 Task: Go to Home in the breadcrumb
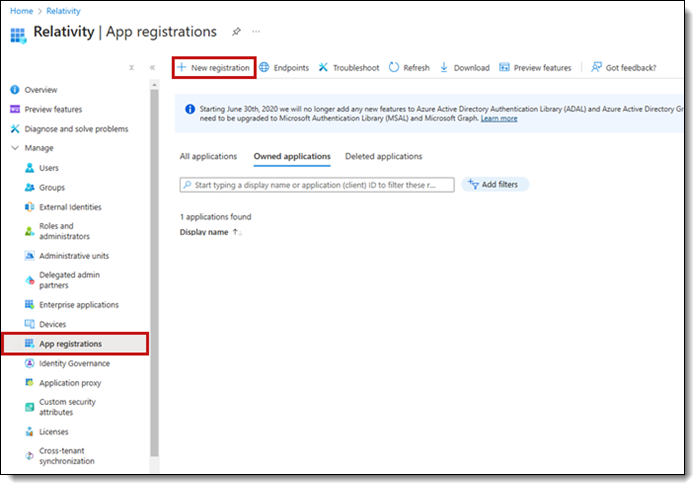pos(21,11)
